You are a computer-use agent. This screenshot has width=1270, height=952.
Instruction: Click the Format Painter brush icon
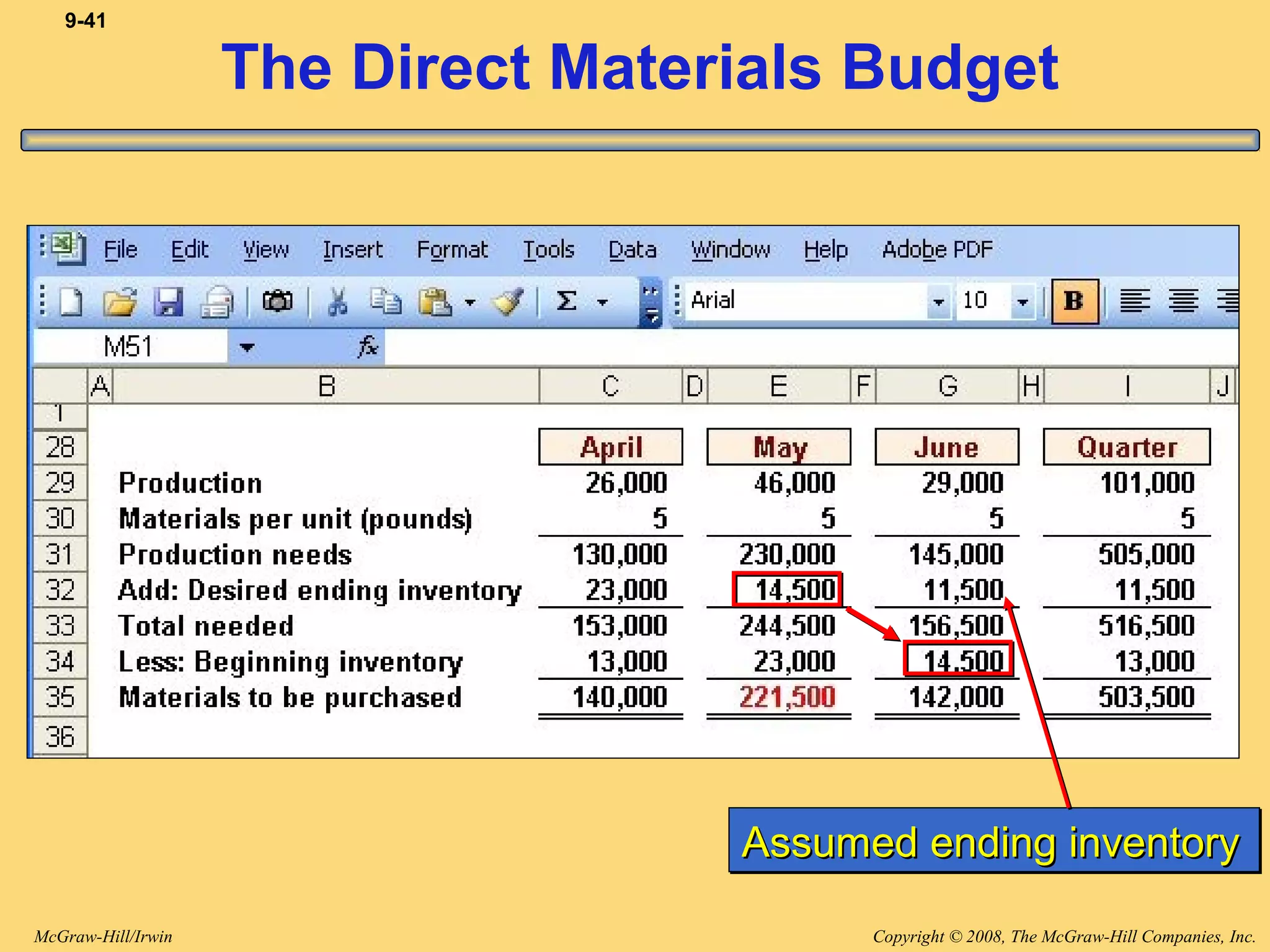(x=507, y=302)
